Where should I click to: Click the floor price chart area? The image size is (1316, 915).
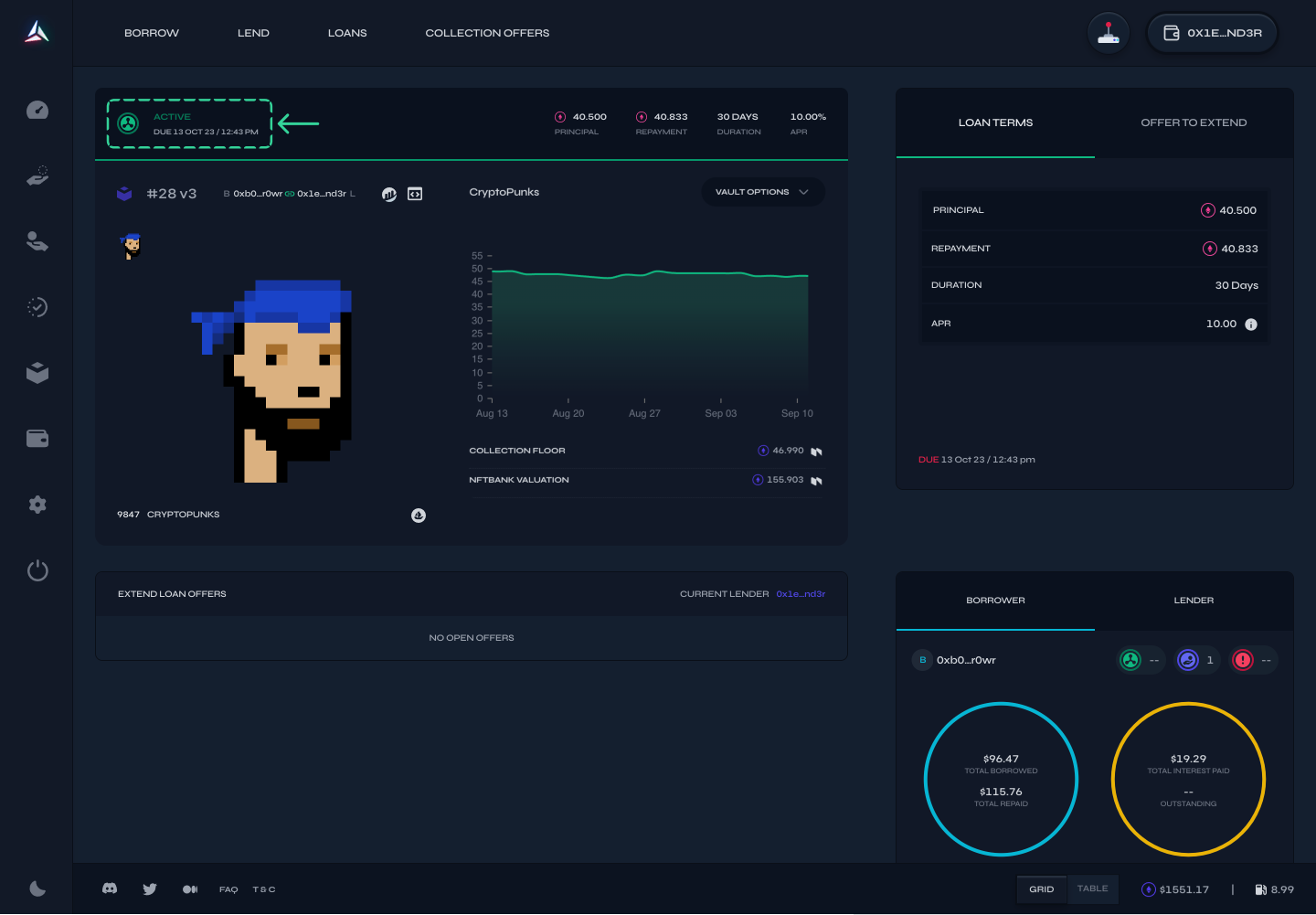pos(651,335)
